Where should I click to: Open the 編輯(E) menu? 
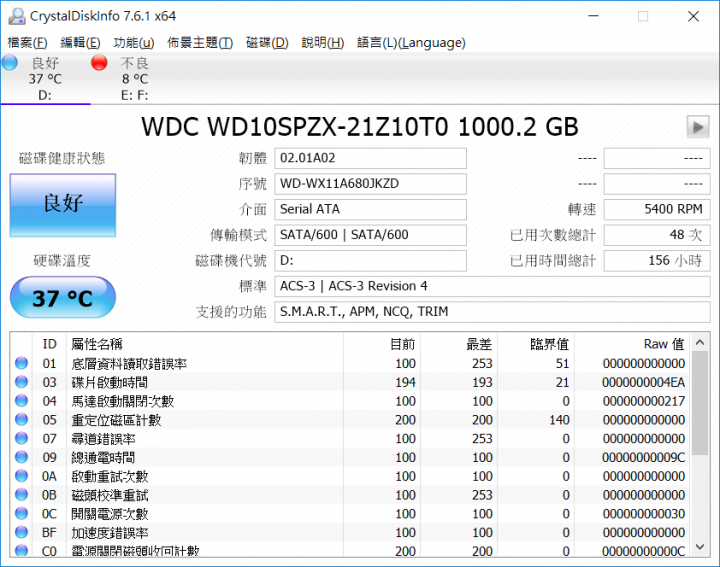[x=80, y=43]
